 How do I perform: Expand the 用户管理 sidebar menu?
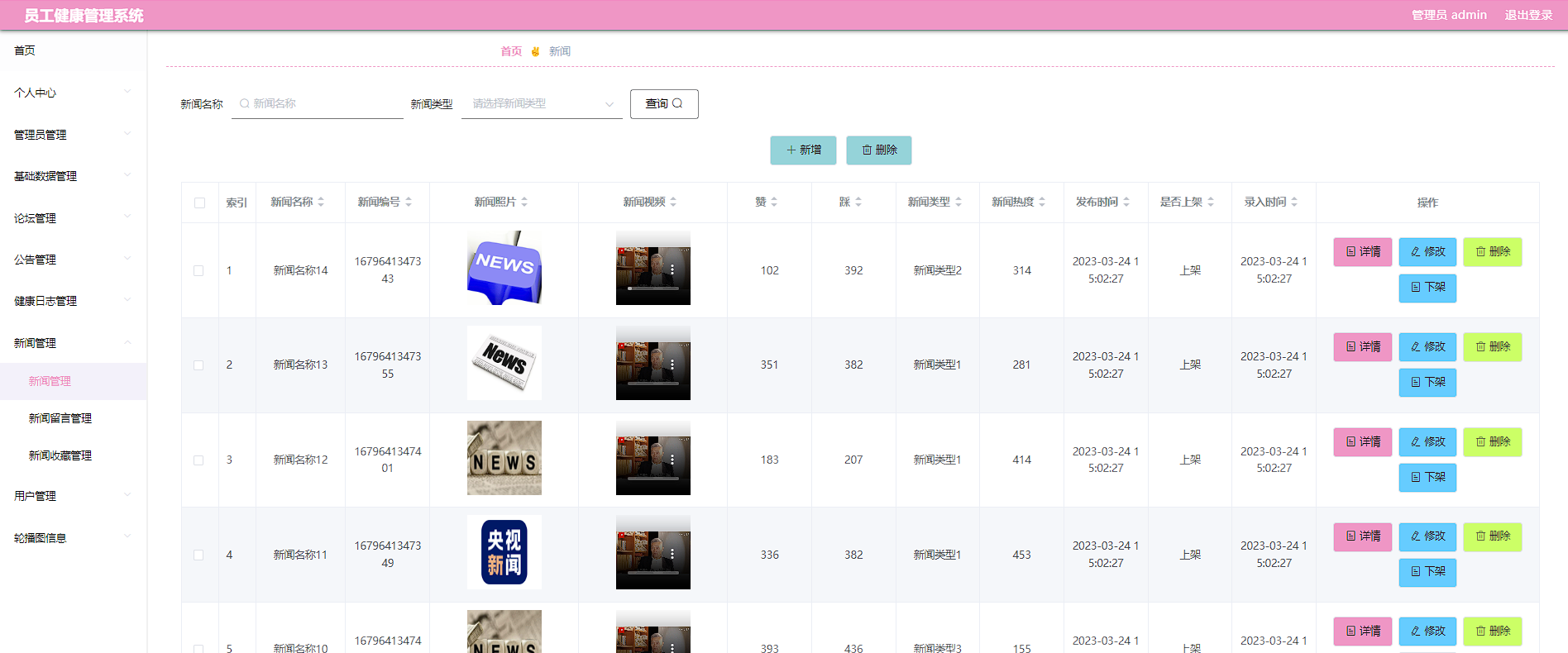(x=74, y=496)
